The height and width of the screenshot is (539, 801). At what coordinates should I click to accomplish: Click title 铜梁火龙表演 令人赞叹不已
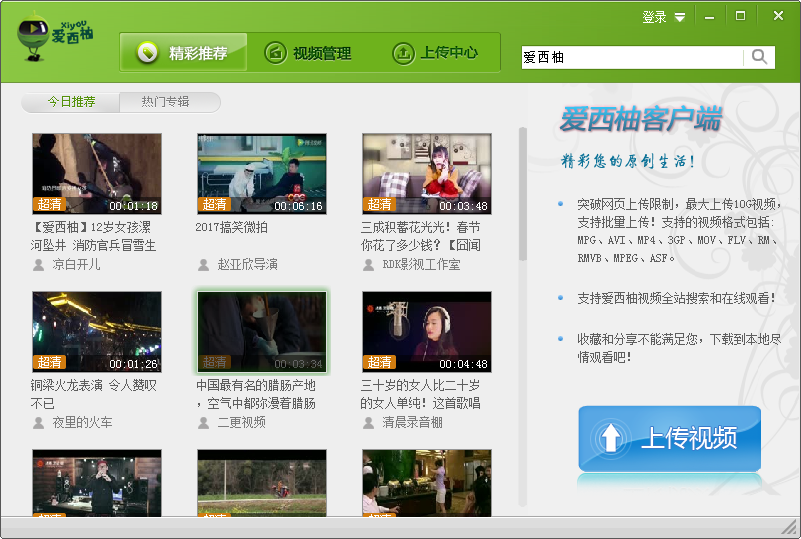(93, 394)
